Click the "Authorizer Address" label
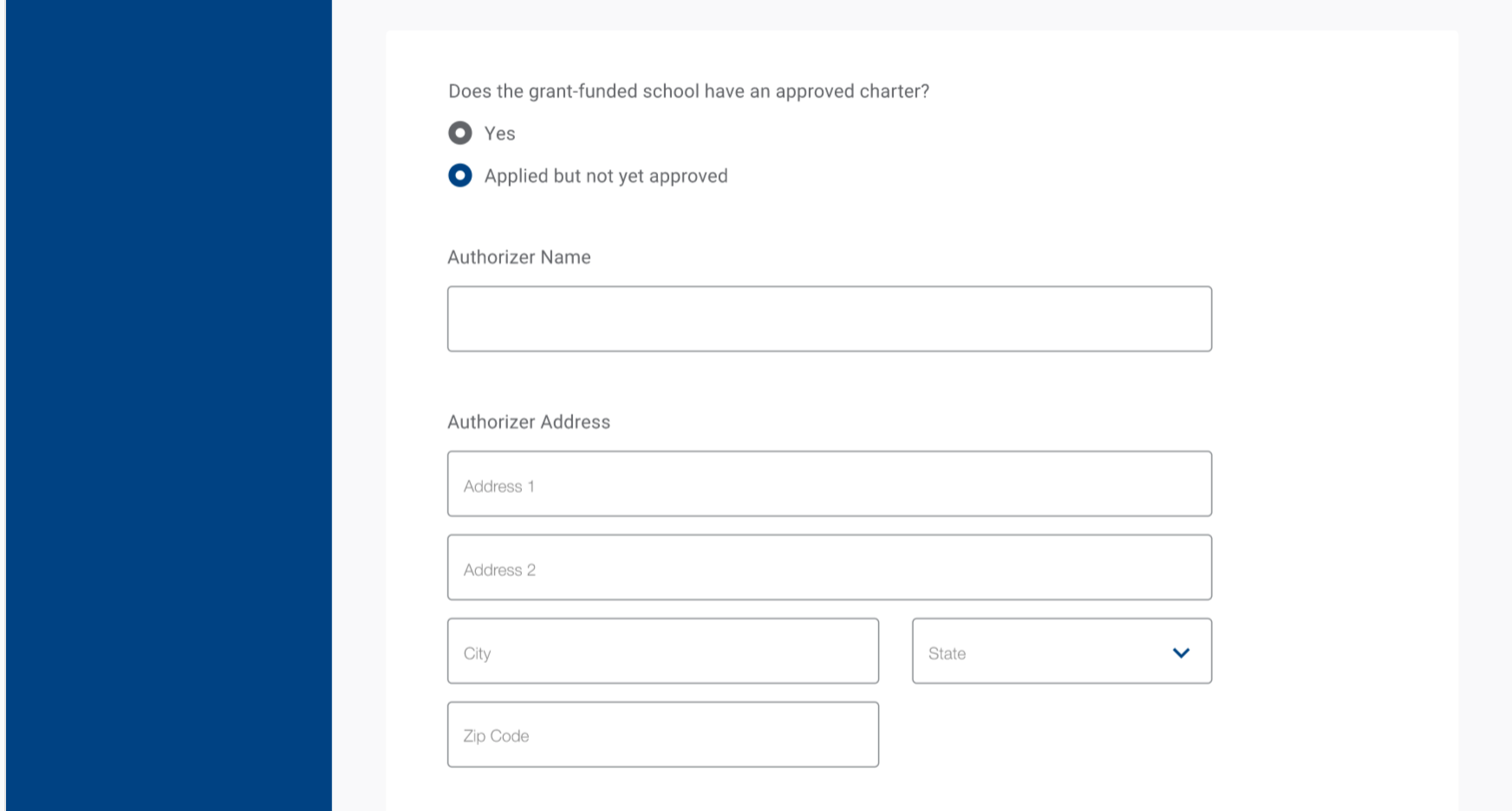The width and height of the screenshot is (1512, 811). click(528, 422)
